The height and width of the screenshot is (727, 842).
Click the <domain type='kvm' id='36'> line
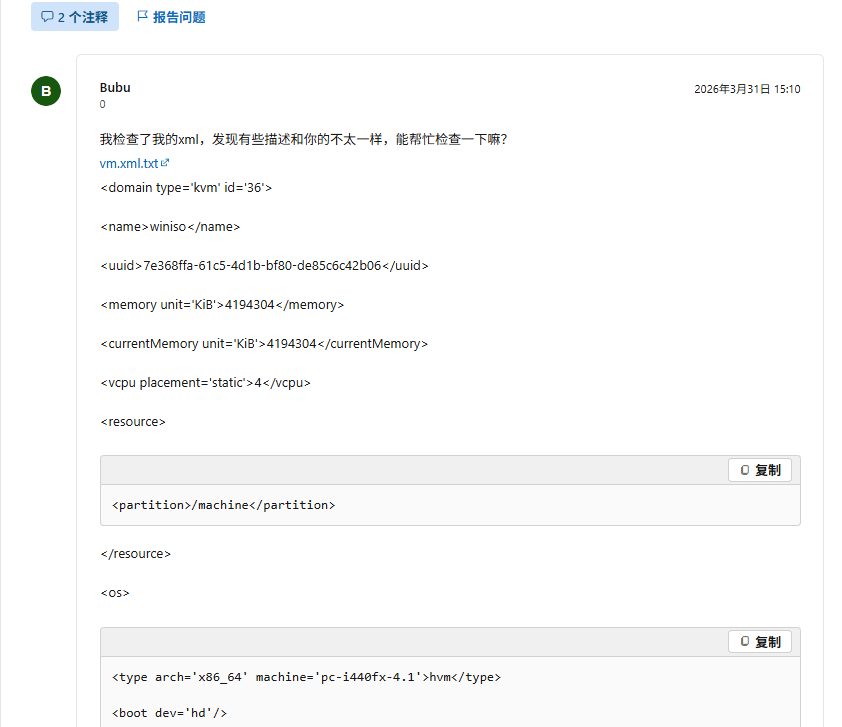pyautogui.click(x=186, y=187)
